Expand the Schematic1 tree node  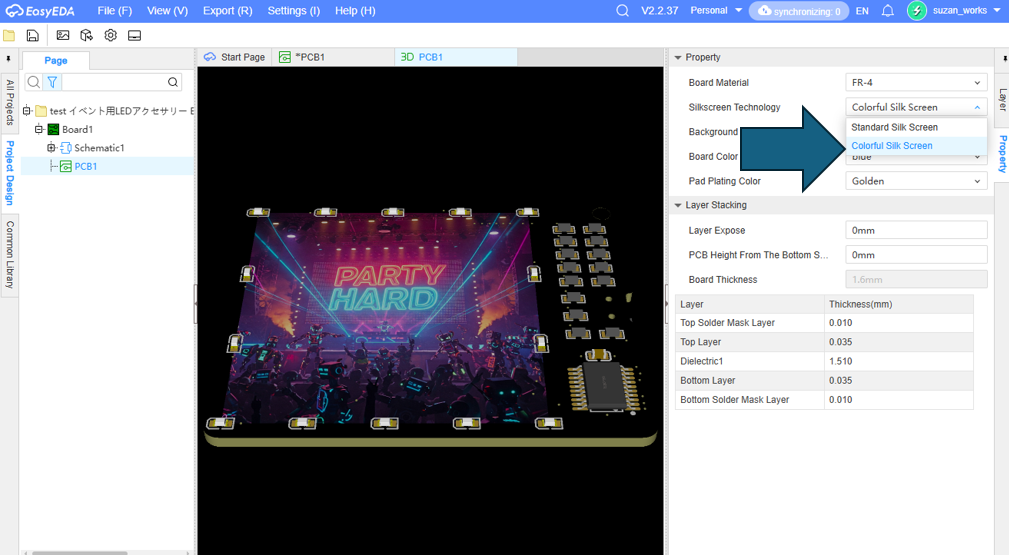coord(51,148)
